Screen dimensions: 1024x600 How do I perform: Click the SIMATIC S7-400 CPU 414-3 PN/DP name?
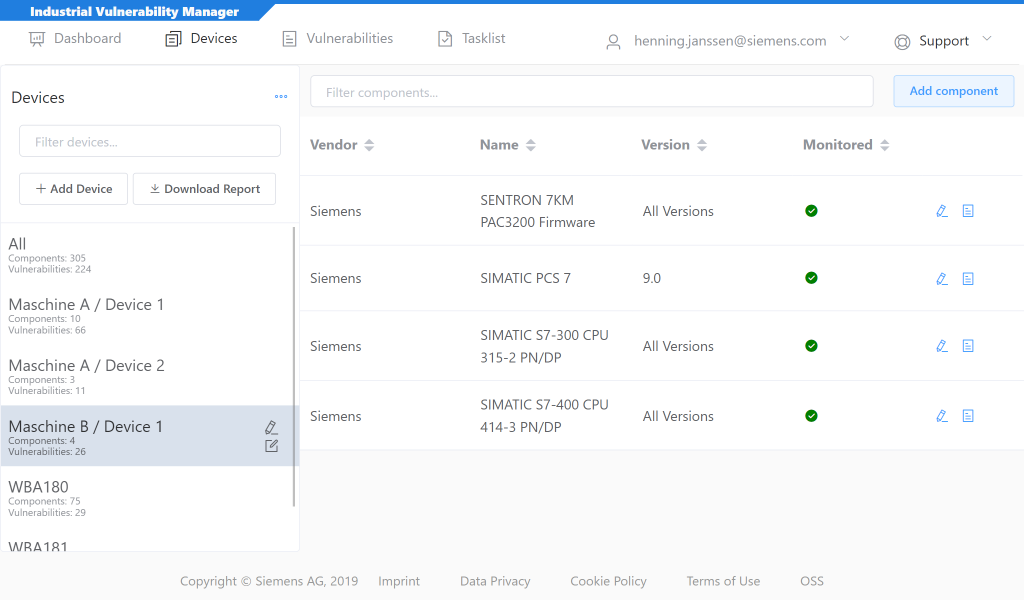[x=544, y=416]
